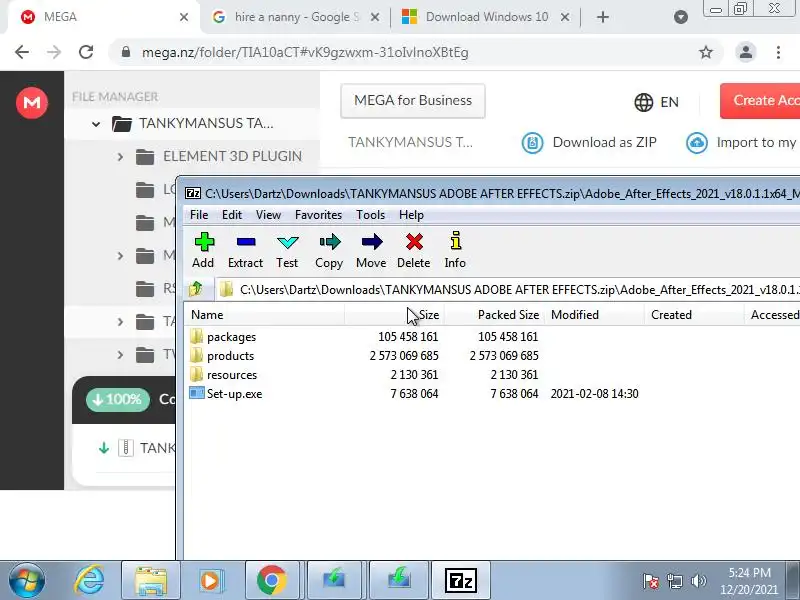The image size is (800, 600).
Task: Click the site lock icon in address bar
Action: point(126,52)
